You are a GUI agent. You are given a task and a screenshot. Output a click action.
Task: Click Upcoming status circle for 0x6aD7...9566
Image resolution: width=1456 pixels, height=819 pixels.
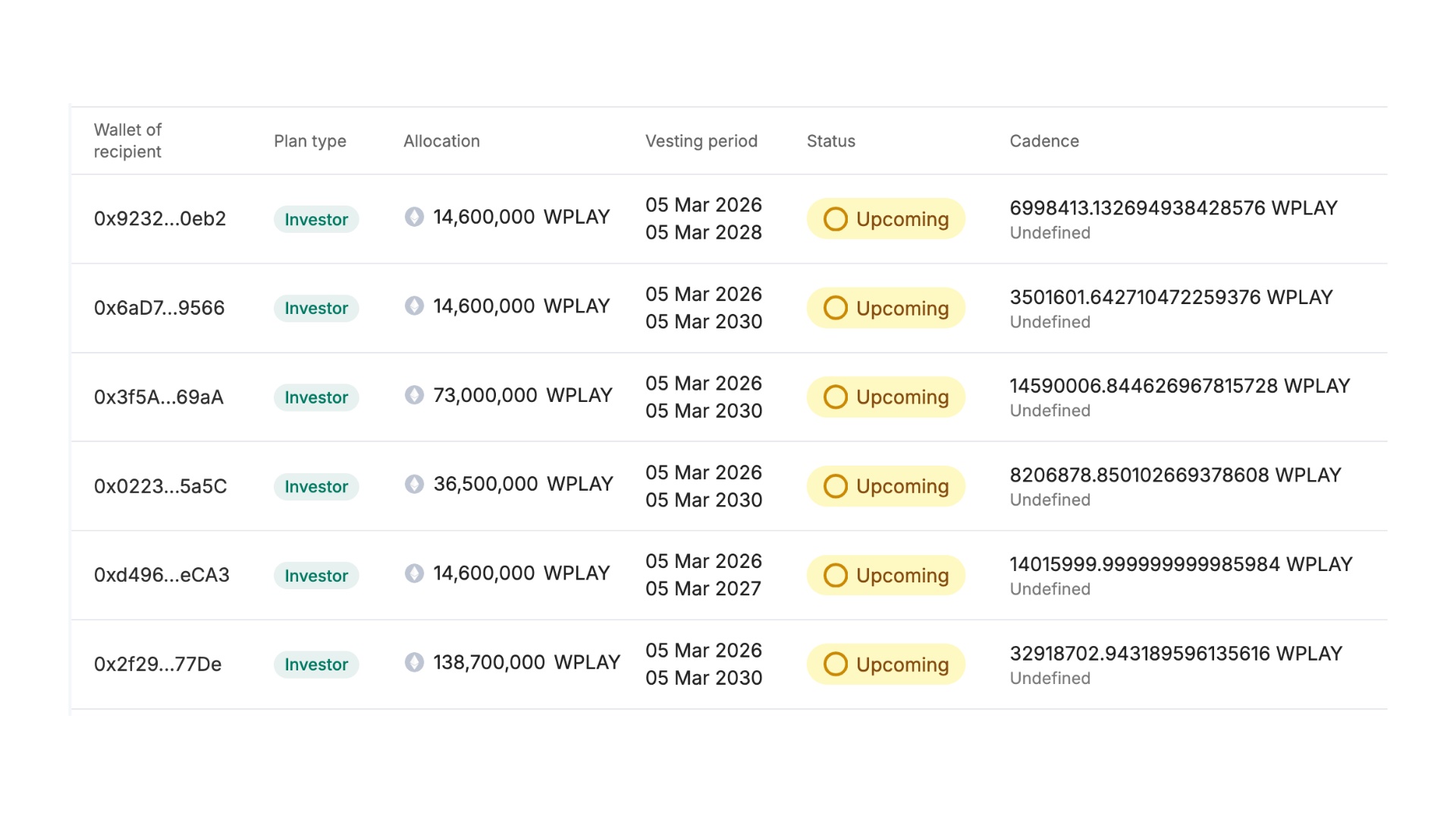click(x=836, y=308)
